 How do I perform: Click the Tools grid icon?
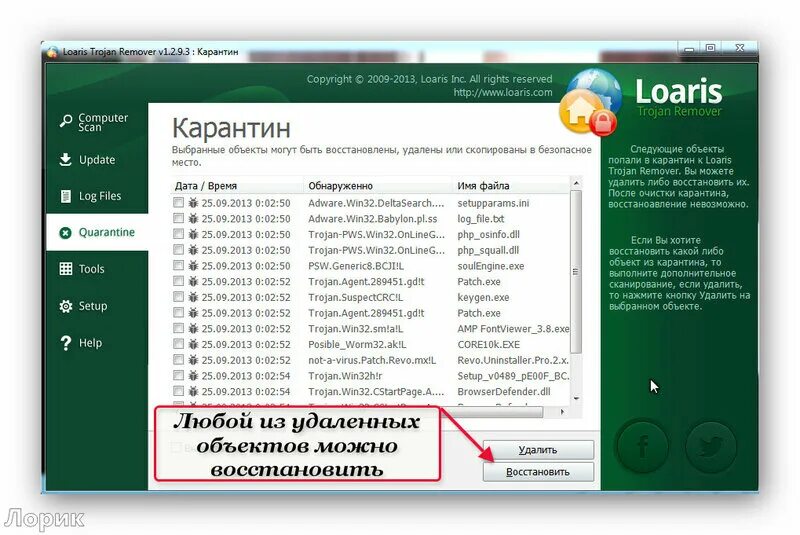pos(66,269)
